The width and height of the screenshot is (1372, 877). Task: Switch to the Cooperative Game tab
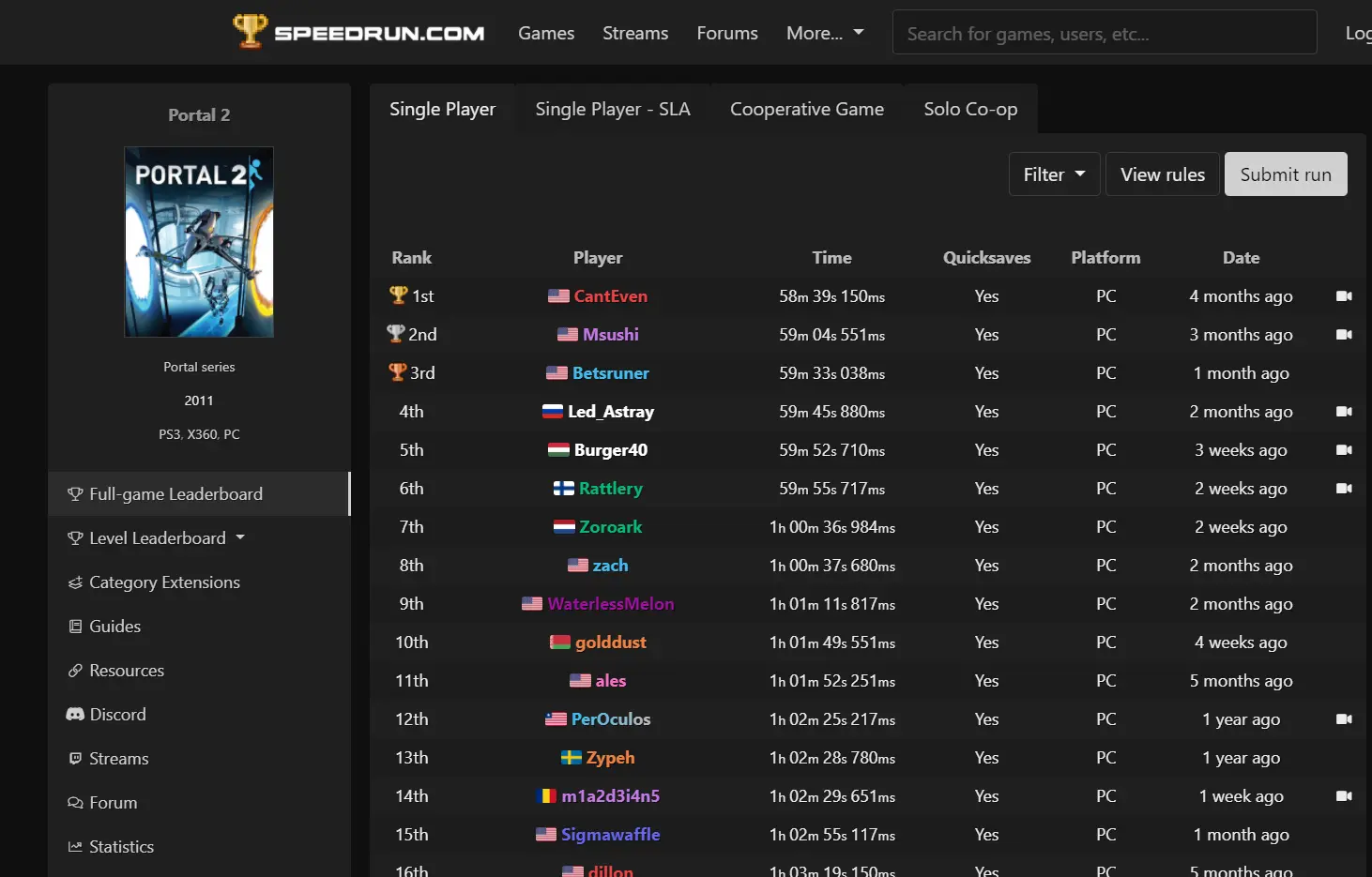pos(806,108)
